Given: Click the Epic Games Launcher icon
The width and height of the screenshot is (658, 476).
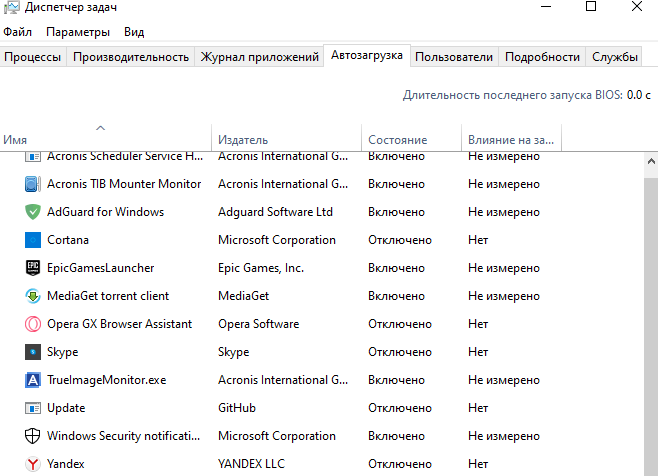Looking at the screenshot, I should [33, 268].
